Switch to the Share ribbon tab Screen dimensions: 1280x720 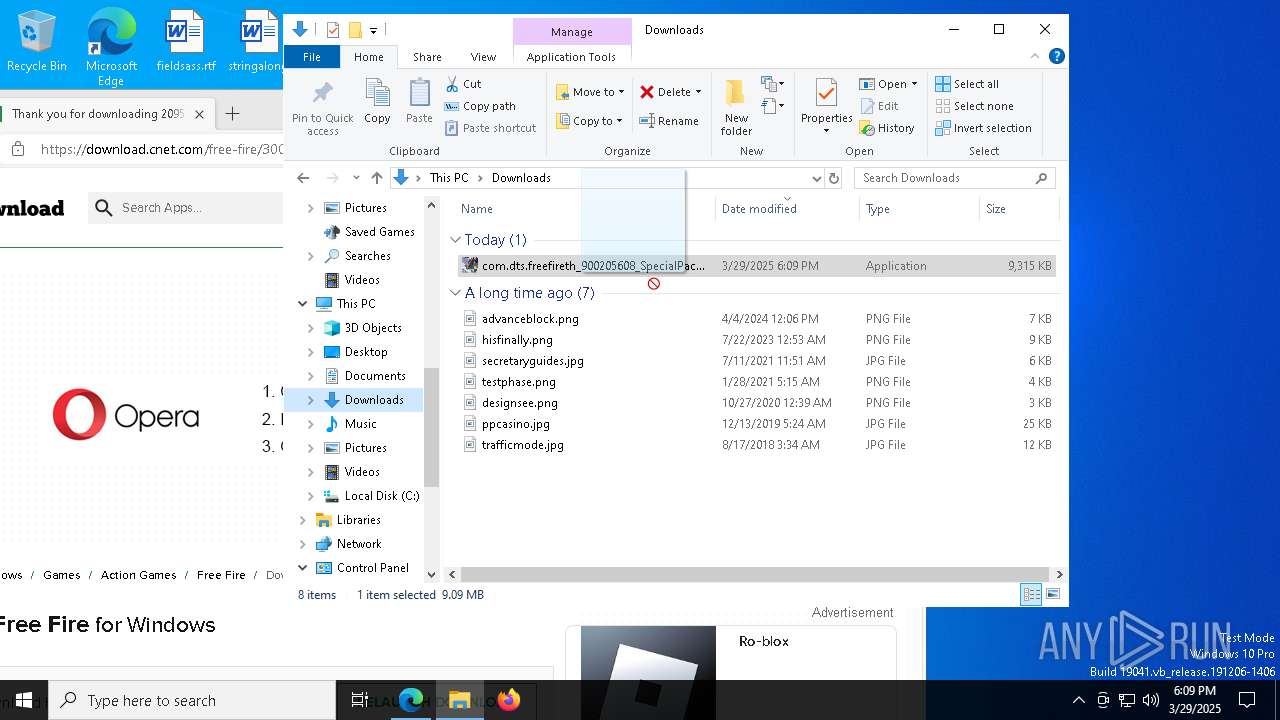pos(427,57)
